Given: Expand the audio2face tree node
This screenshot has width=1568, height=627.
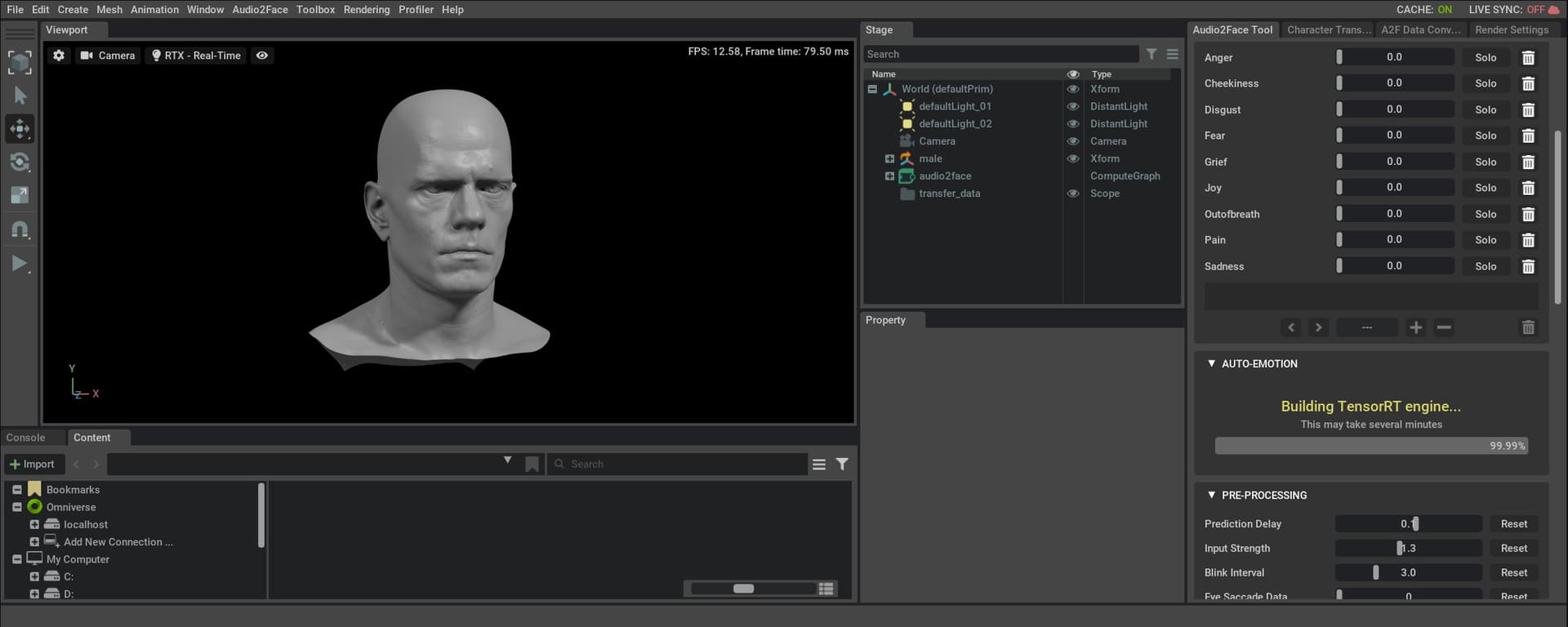Looking at the screenshot, I should 889,176.
